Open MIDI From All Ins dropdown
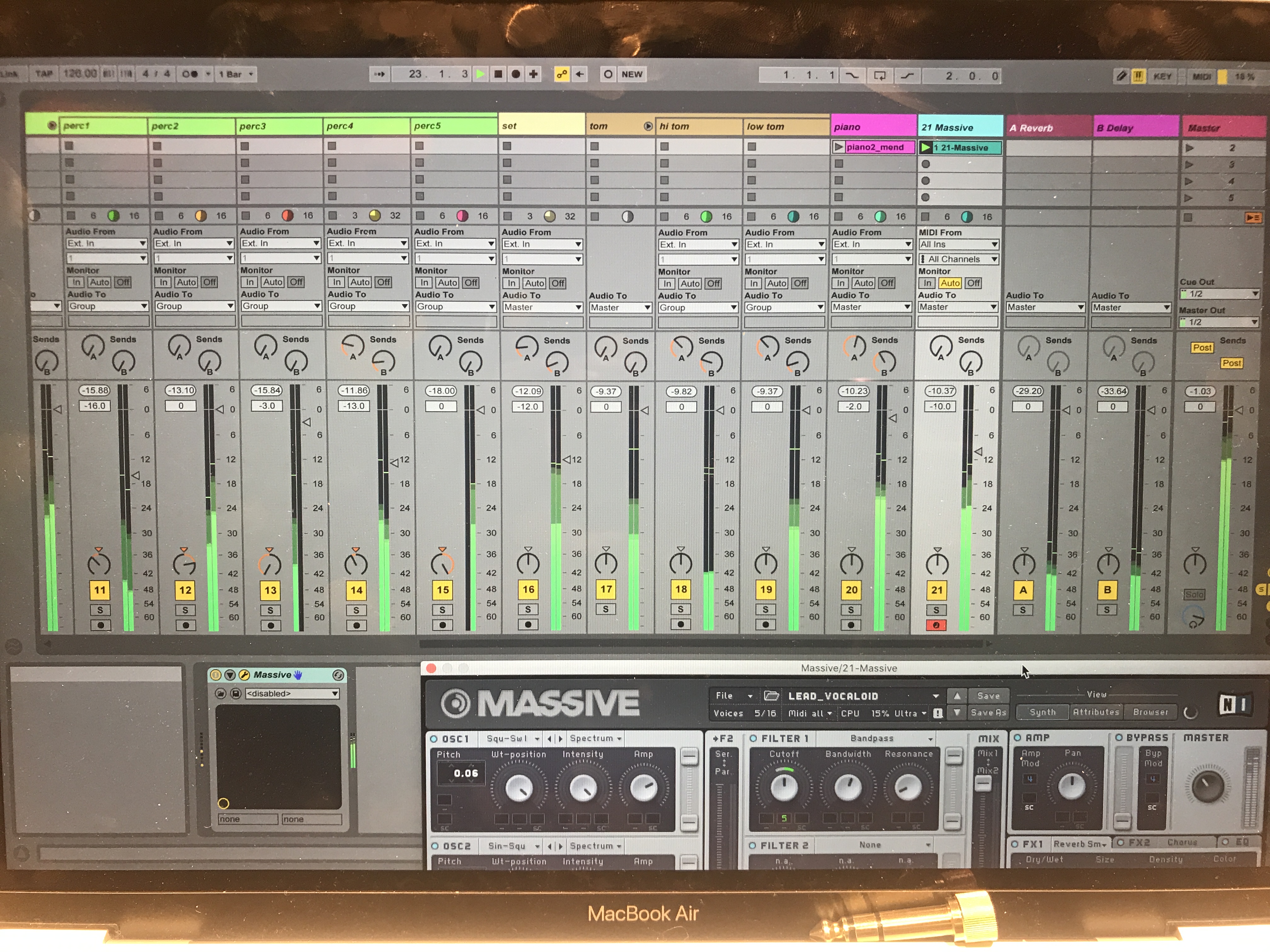Image resolution: width=1270 pixels, height=952 pixels. coord(958,245)
